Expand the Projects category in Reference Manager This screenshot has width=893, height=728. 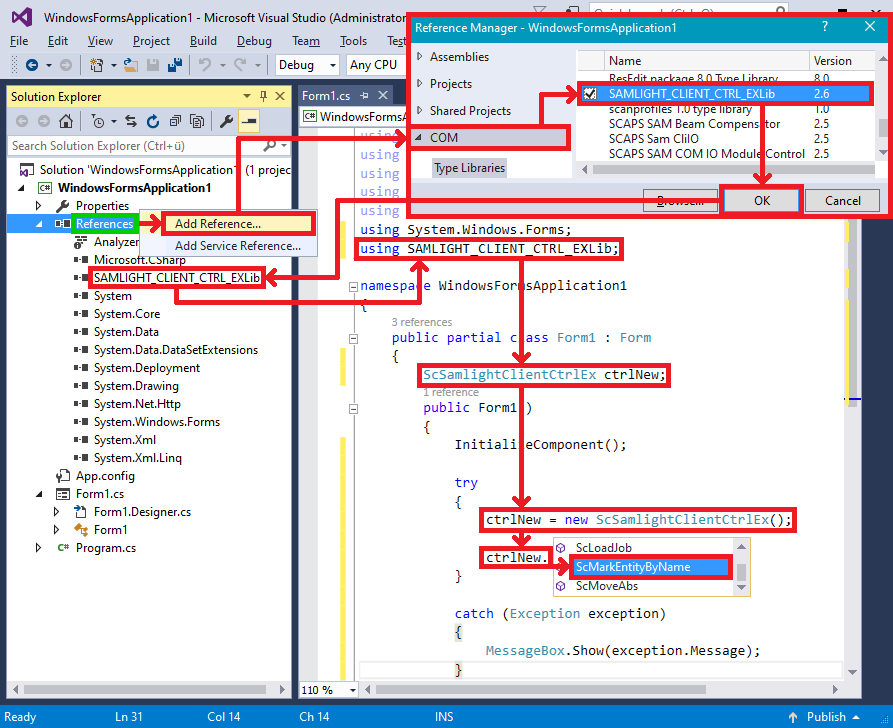tap(420, 84)
